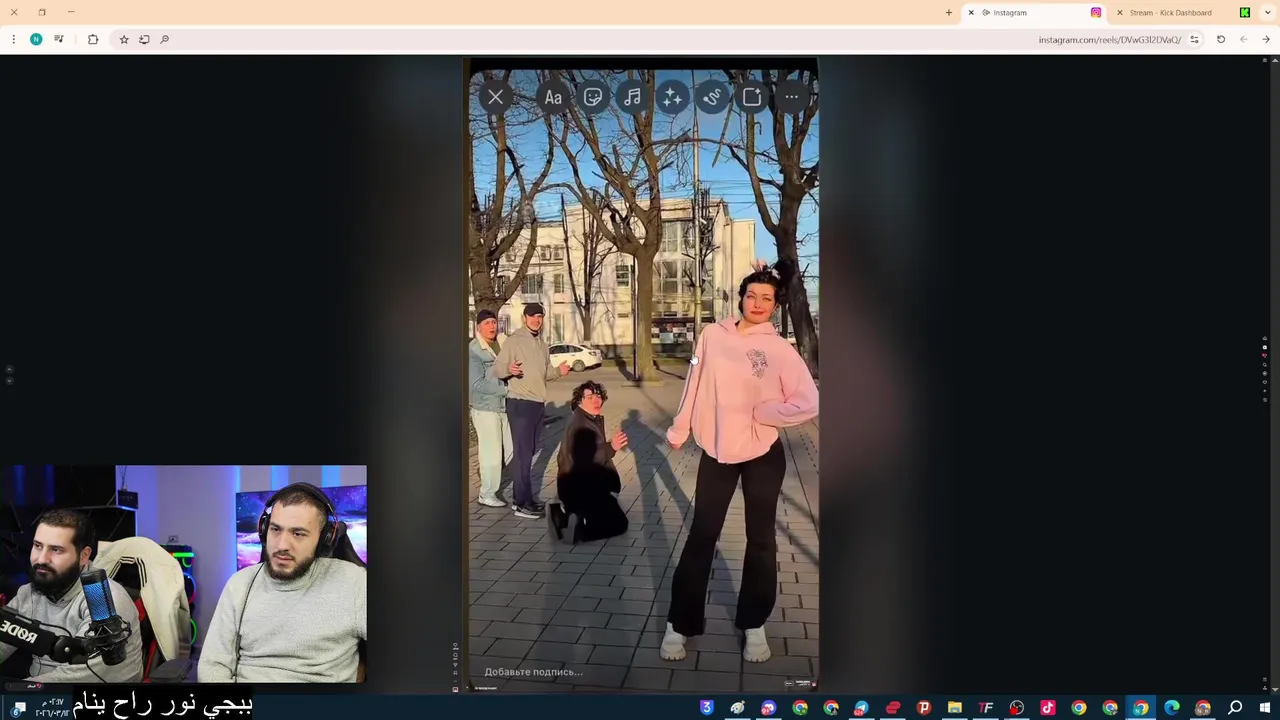Viewport: 1280px width, 720px height.
Task: Open the browser three-dot menu
Action: [x=13, y=39]
